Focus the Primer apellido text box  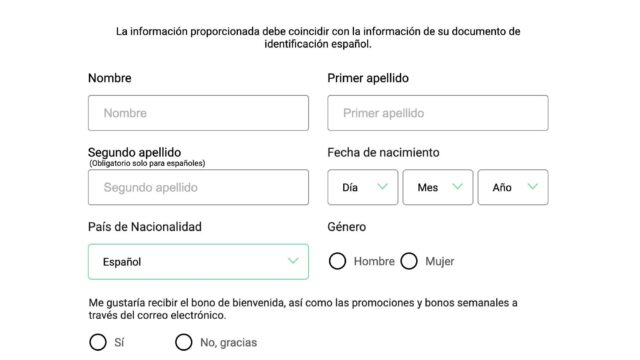438,113
